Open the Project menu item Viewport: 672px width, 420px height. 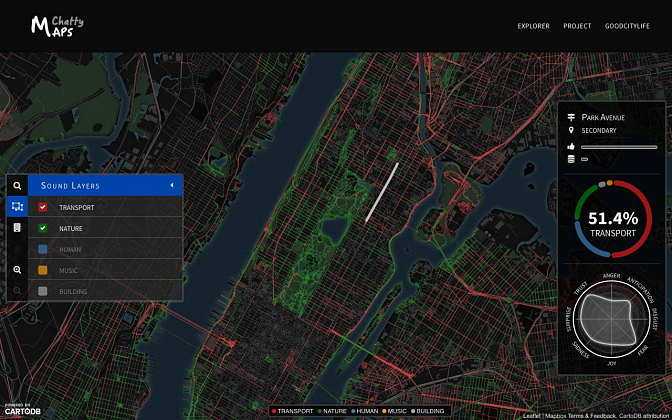click(x=577, y=26)
